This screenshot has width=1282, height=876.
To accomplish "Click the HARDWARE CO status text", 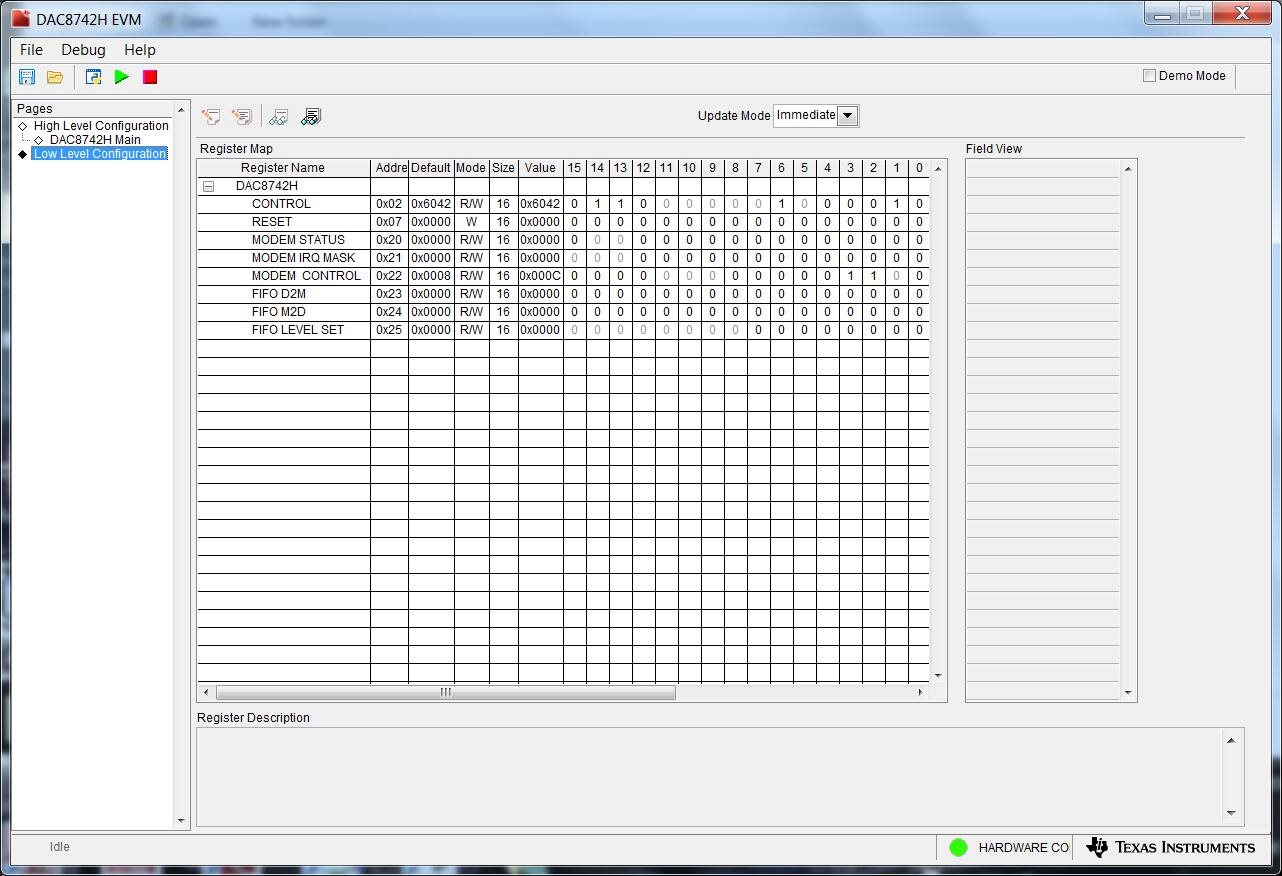I will [1024, 848].
